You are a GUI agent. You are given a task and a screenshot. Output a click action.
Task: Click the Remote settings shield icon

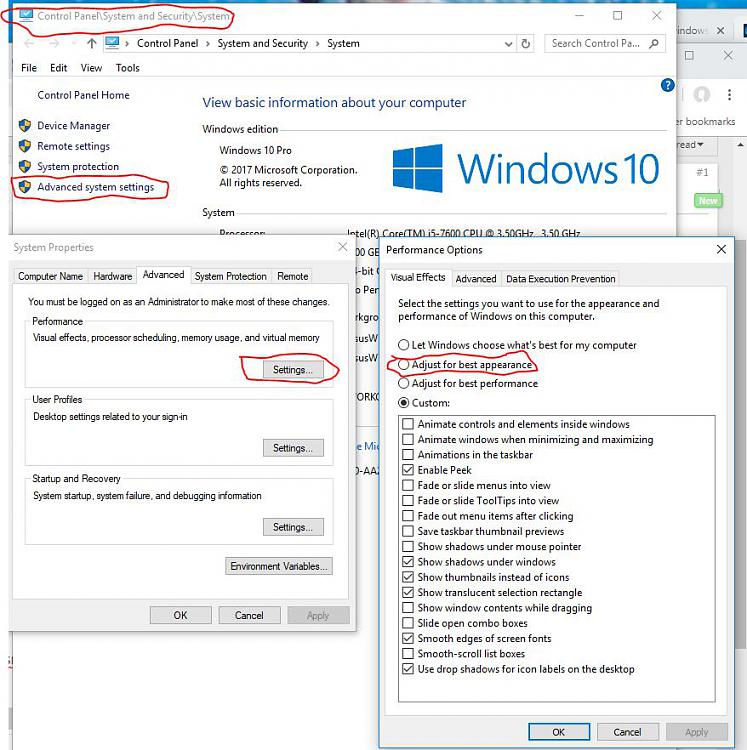coord(25,146)
